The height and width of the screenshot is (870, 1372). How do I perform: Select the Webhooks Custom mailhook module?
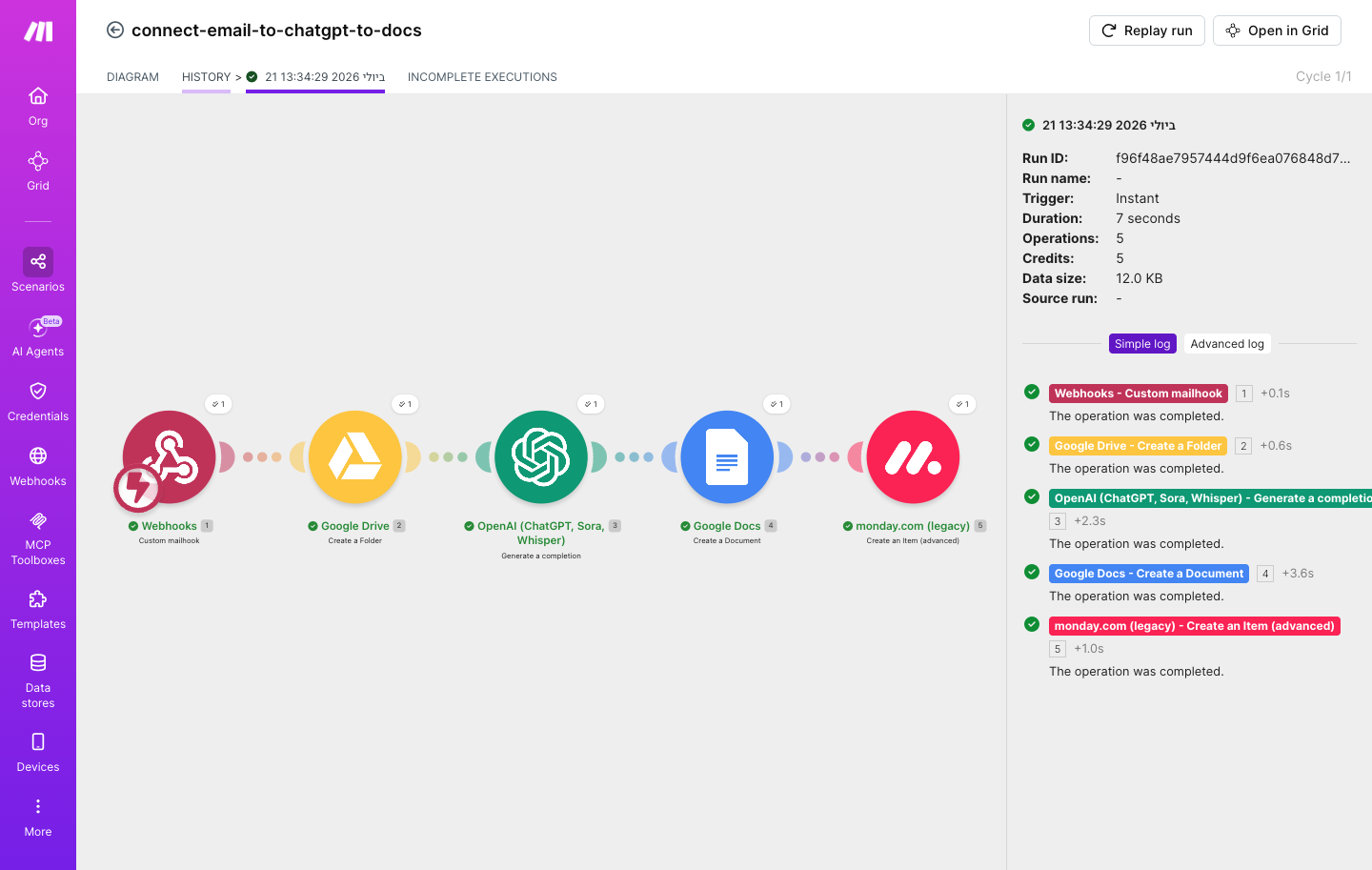point(170,457)
